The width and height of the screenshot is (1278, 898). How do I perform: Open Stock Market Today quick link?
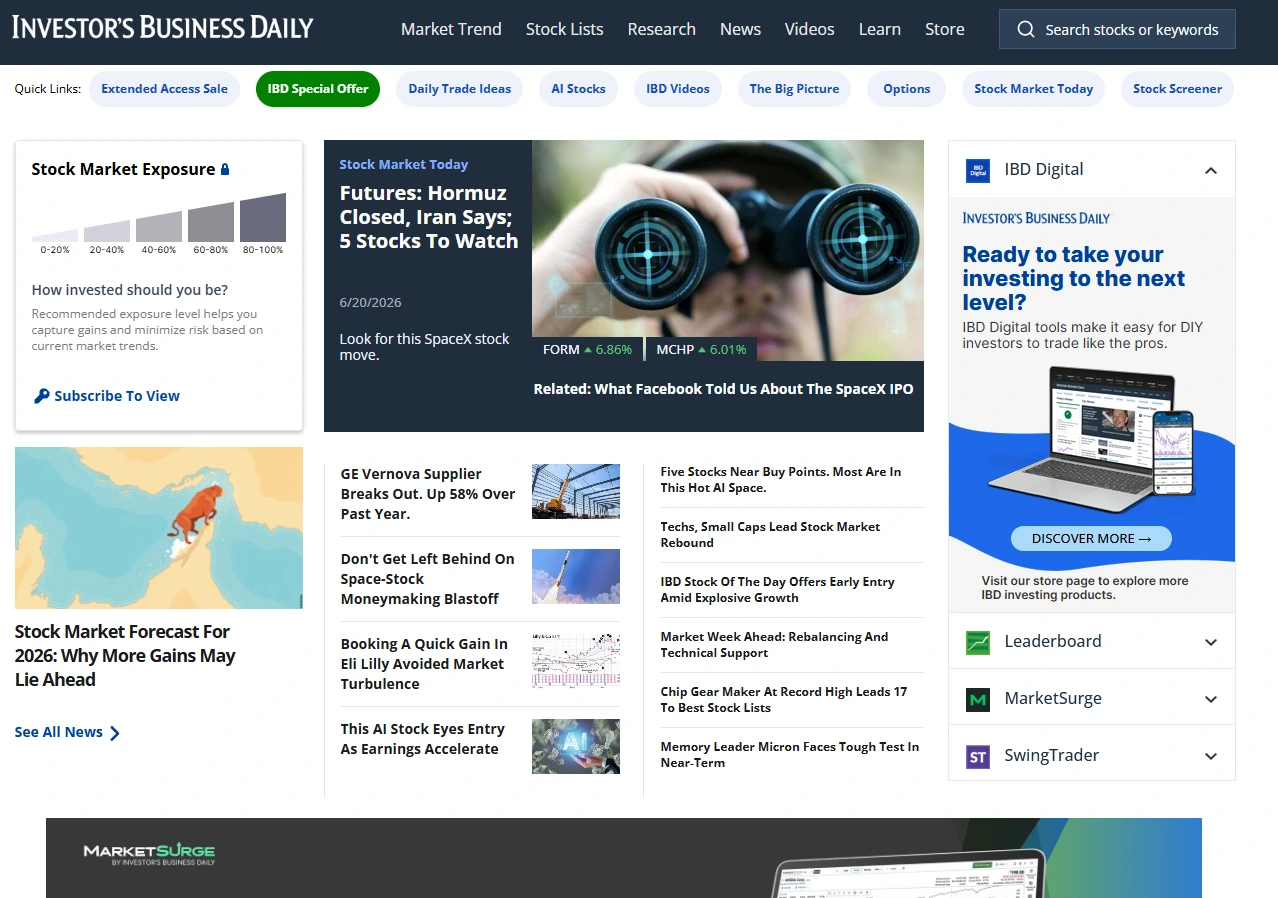point(1034,89)
